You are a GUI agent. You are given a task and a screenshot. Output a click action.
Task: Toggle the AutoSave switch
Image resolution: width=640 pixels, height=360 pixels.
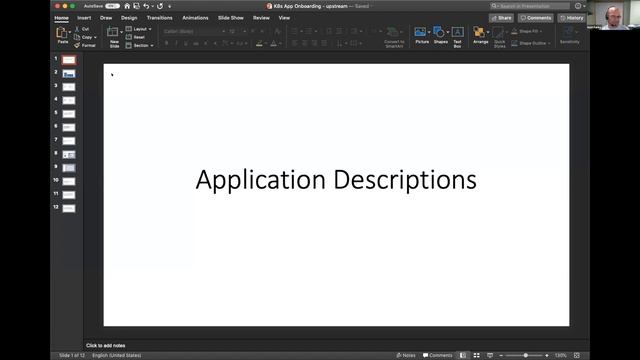pyautogui.click(x=112, y=6)
